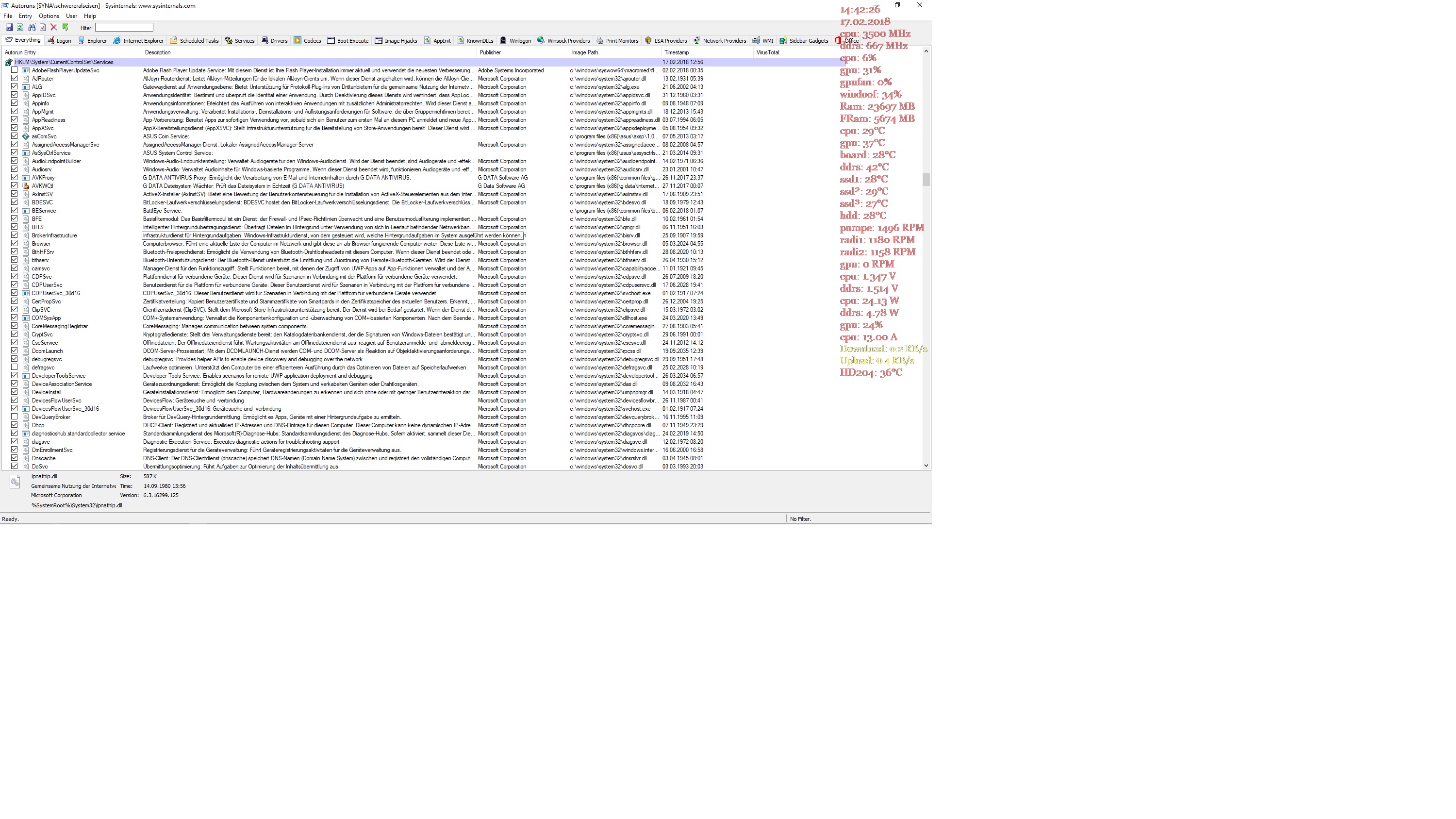The width and height of the screenshot is (1456, 819).
Task: Enable the AdobeFlashPlayerUpdateSvc checkbox
Action: point(15,70)
